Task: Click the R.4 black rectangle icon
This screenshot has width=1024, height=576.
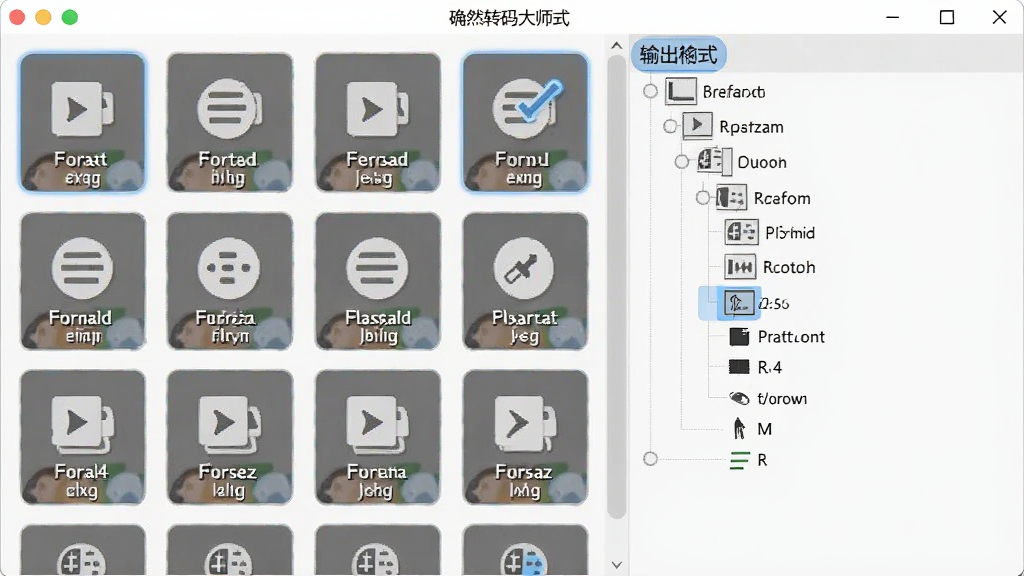Action: (739, 366)
